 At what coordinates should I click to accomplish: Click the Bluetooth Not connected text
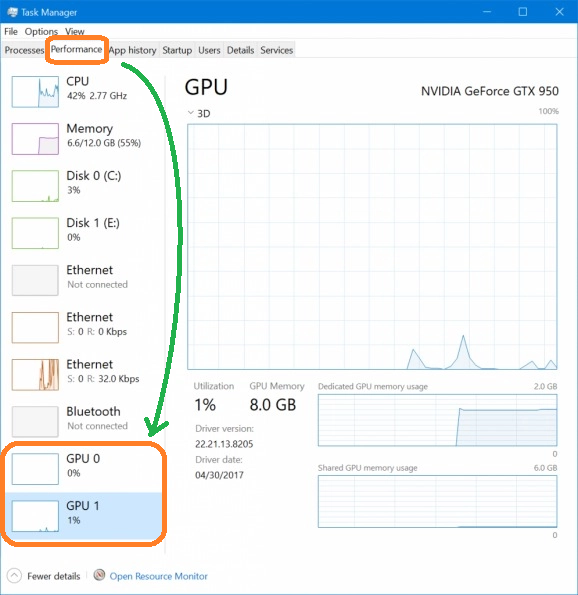(98, 426)
